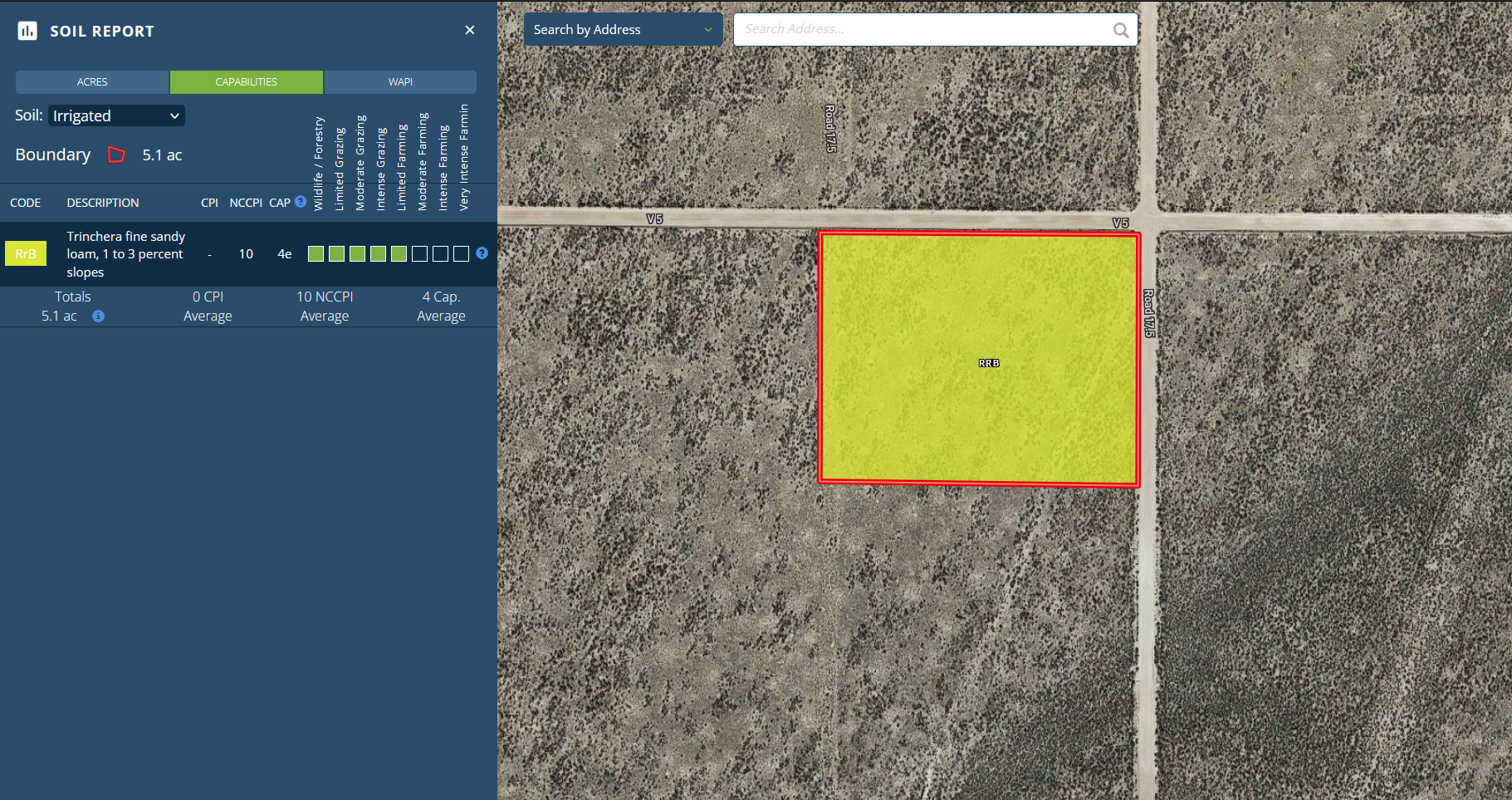Switch to the ACRES tab
The width and height of the screenshot is (1512, 800).
tap(92, 82)
